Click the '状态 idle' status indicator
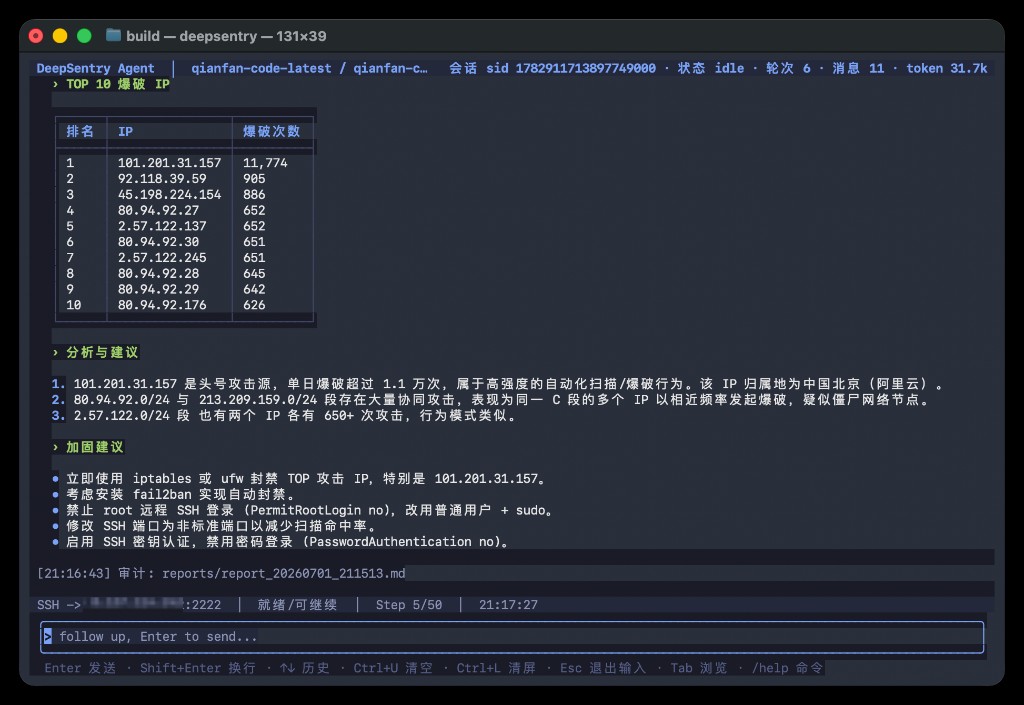This screenshot has width=1024, height=705. [711, 68]
